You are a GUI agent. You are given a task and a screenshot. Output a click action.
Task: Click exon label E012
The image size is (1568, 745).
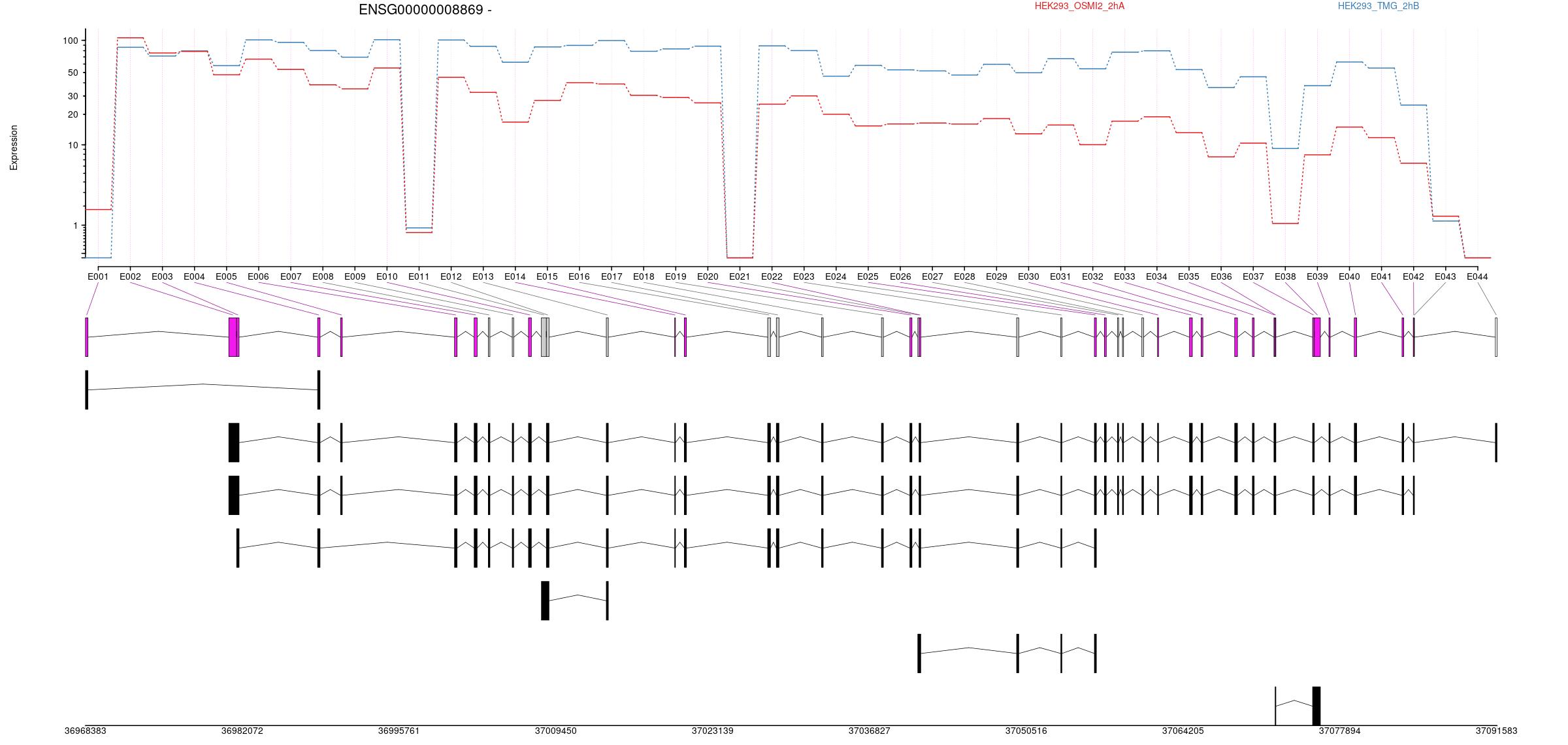[x=451, y=276]
